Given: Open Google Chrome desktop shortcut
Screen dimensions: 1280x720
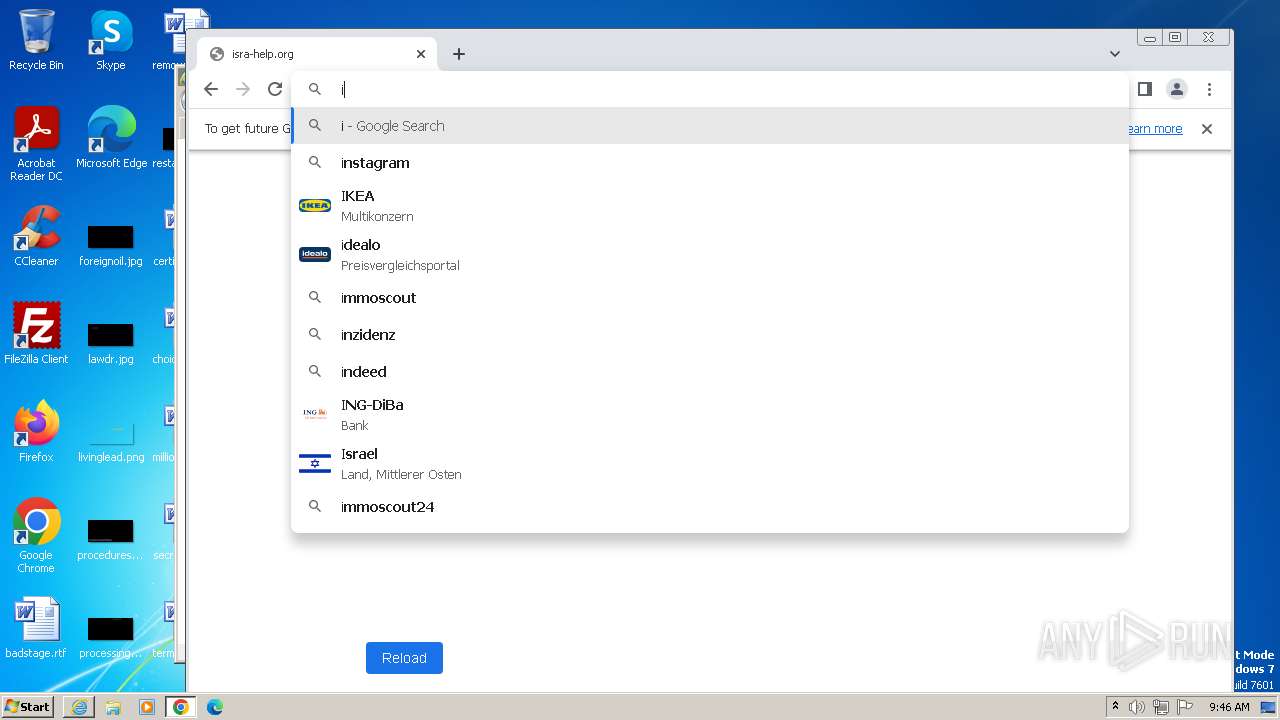Looking at the screenshot, I should 36,536.
